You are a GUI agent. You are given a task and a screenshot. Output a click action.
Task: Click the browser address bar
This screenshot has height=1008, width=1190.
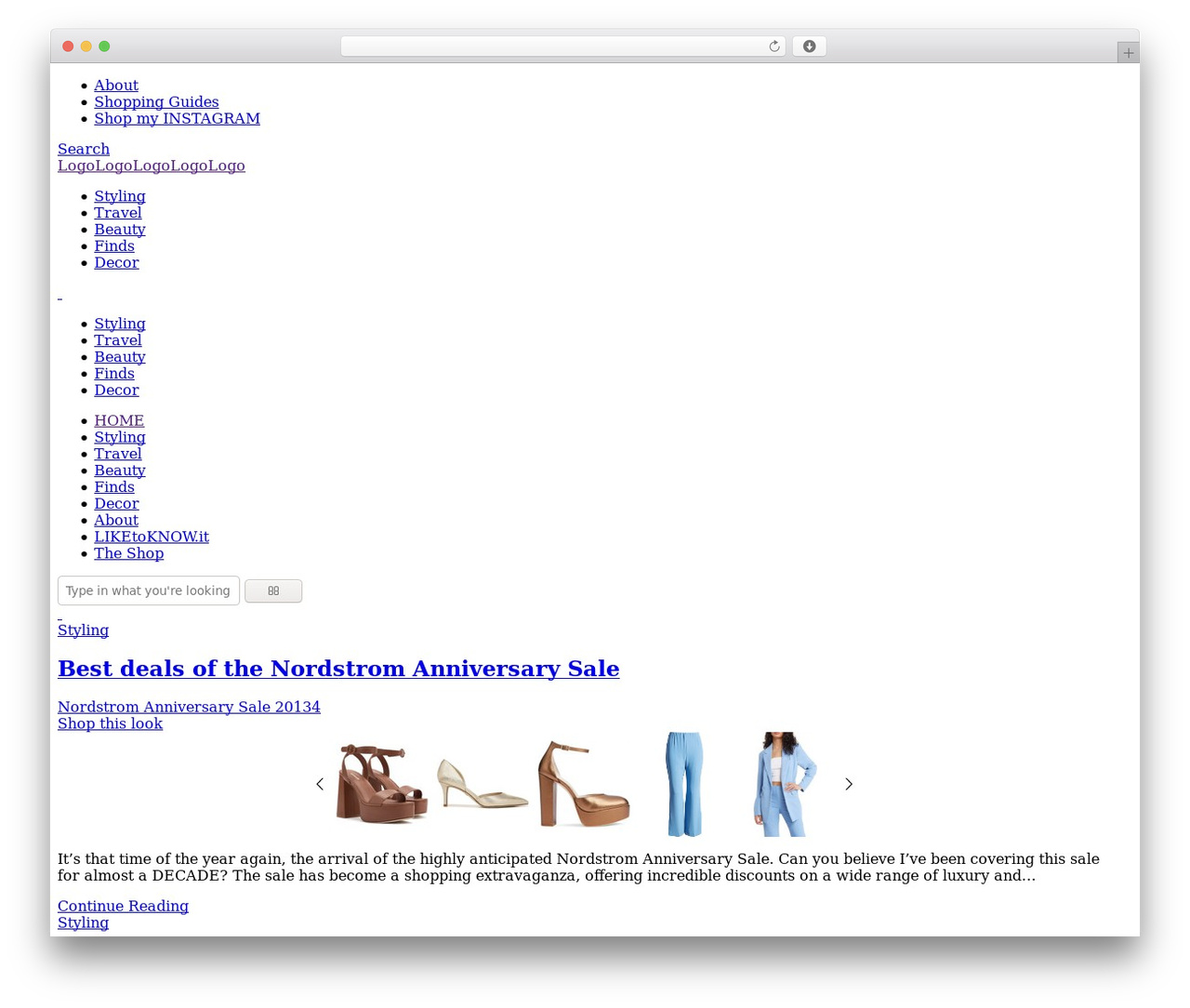562,46
